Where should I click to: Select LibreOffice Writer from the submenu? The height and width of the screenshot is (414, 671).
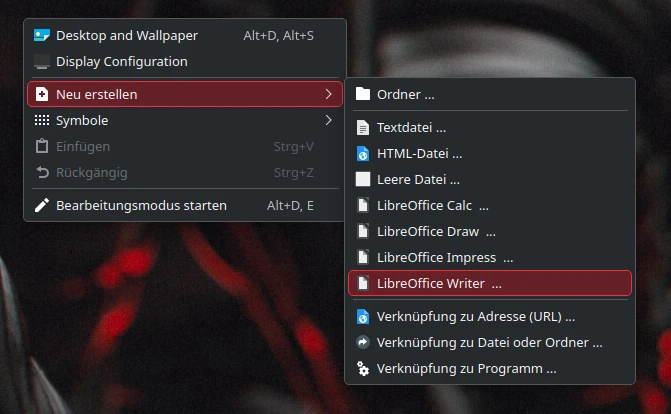pos(490,283)
